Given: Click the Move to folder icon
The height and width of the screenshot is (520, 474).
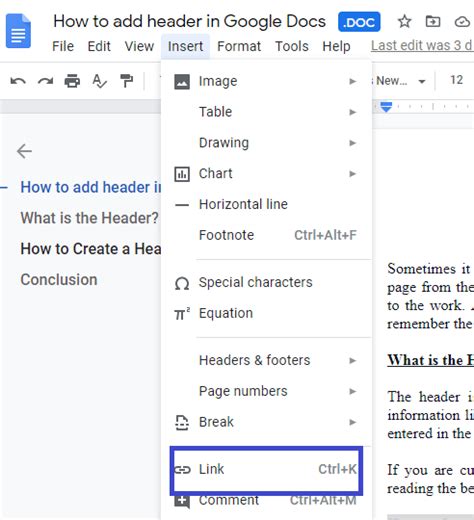Looking at the screenshot, I should click(x=433, y=22).
